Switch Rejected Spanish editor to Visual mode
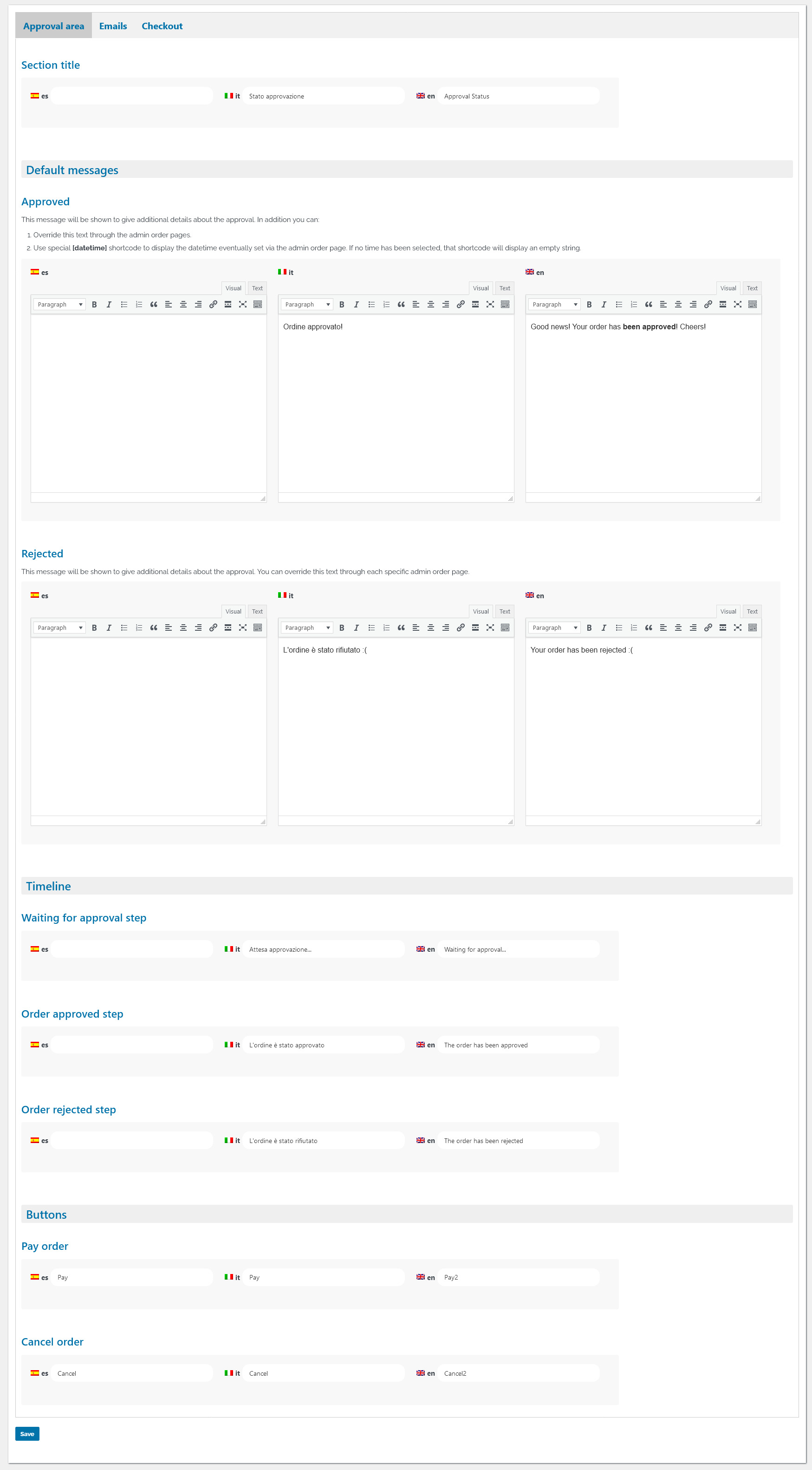The height and width of the screenshot is (1470, 812). coord(233,611)
